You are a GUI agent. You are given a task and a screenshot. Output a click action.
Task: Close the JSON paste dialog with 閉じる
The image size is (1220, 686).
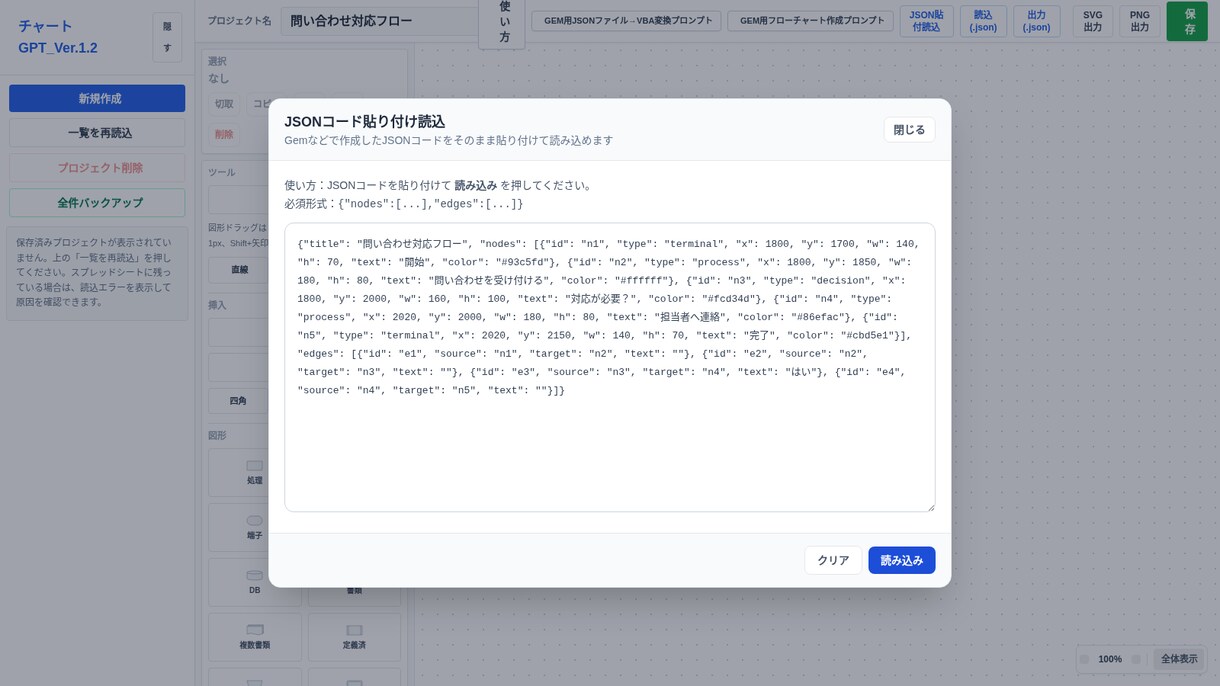(909, 130)
